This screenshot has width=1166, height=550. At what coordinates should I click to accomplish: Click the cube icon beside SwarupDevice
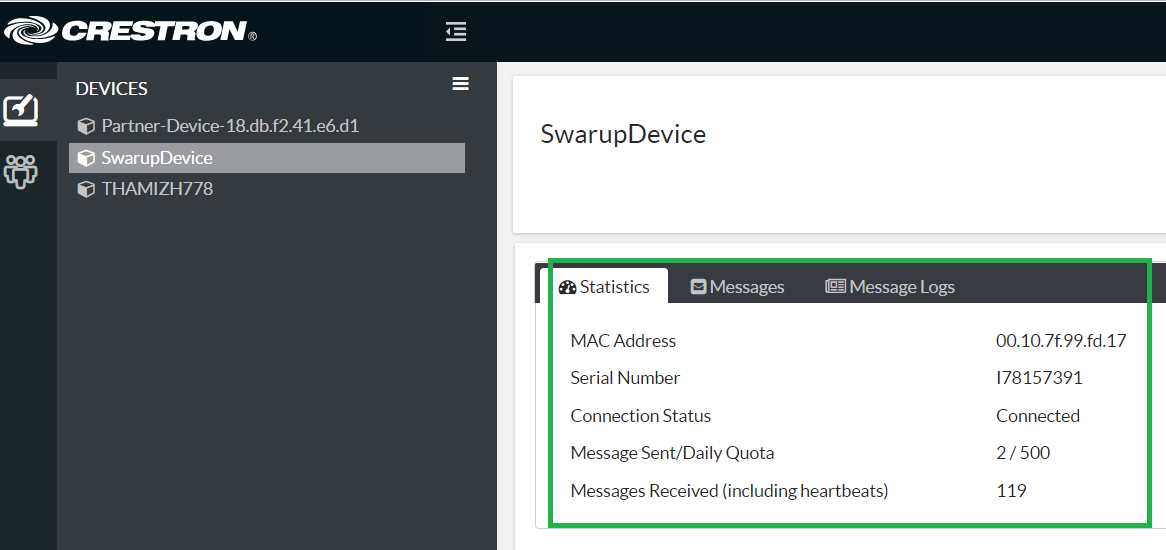(86, 158)
